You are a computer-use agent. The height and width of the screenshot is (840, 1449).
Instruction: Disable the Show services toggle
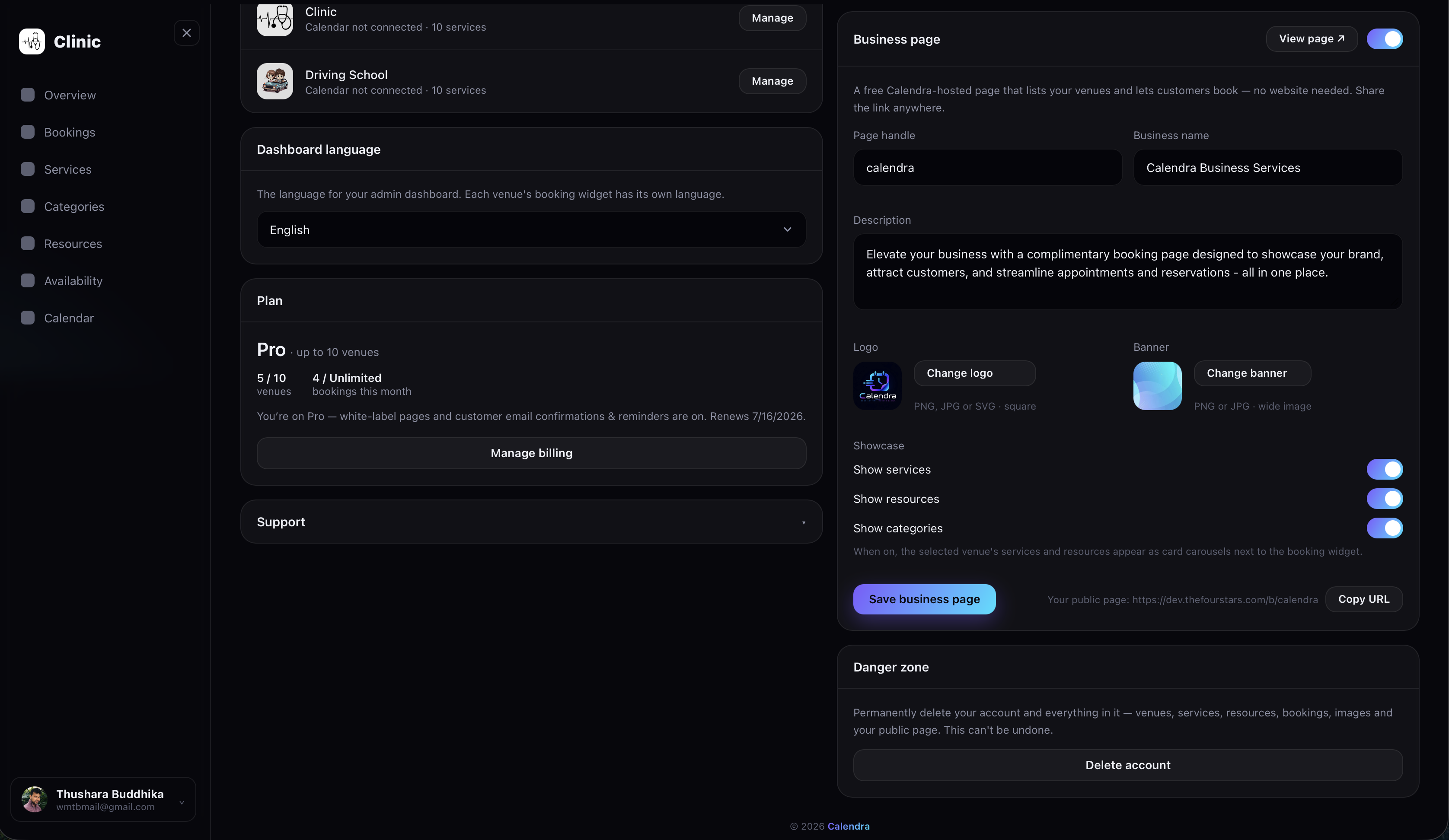point(1385,469)
